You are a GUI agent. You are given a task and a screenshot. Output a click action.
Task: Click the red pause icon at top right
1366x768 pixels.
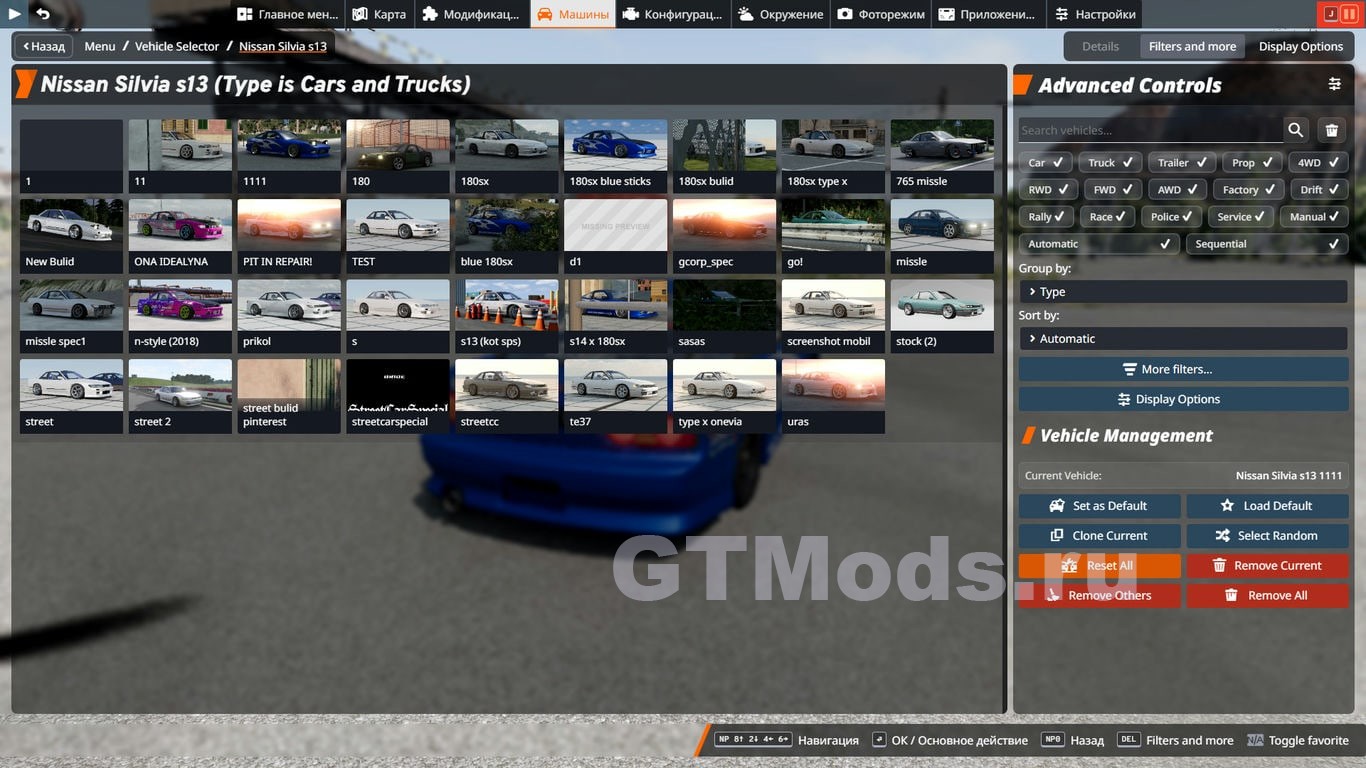tap(1350, 14)
